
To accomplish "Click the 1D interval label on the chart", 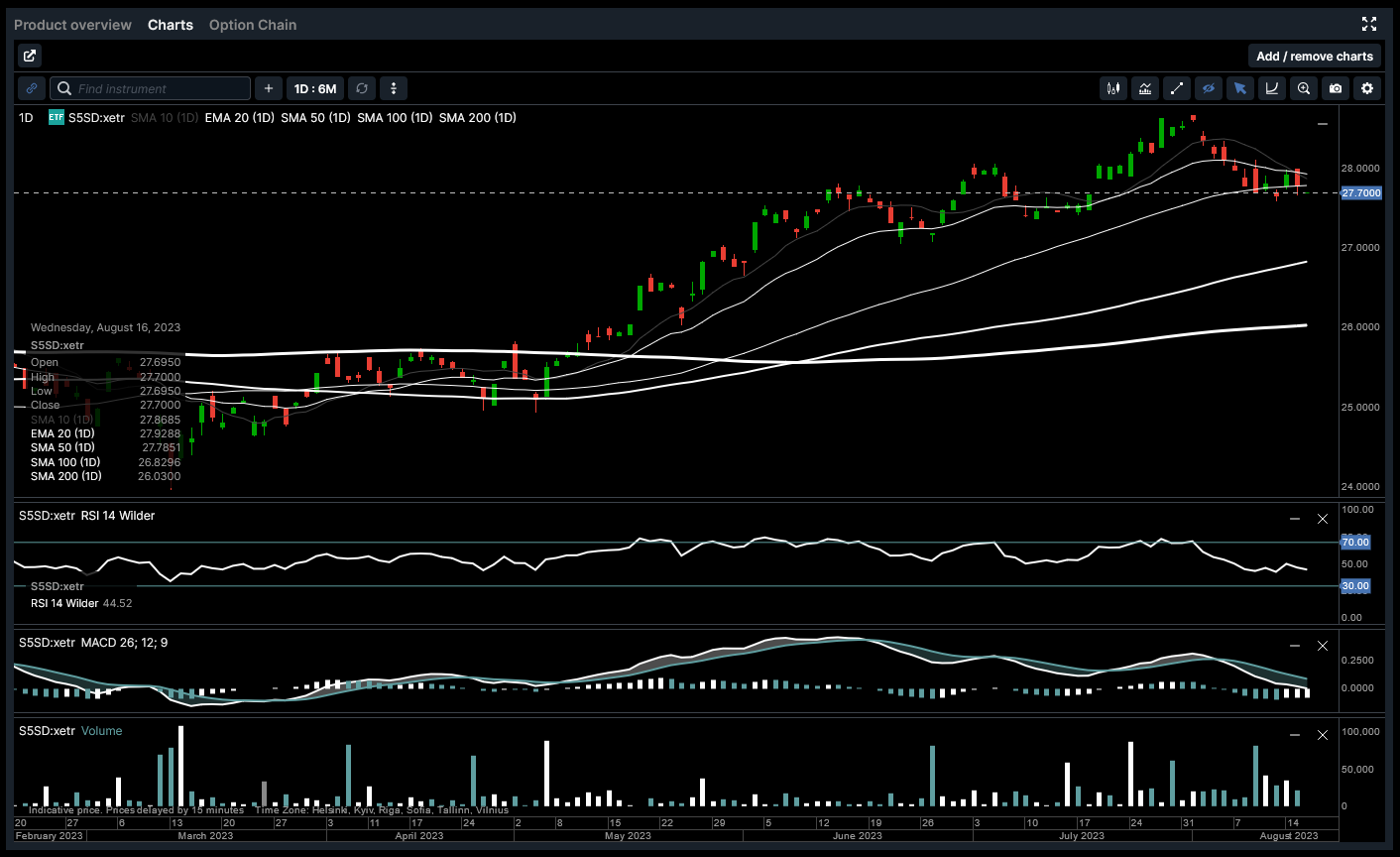I will (26, 118).
